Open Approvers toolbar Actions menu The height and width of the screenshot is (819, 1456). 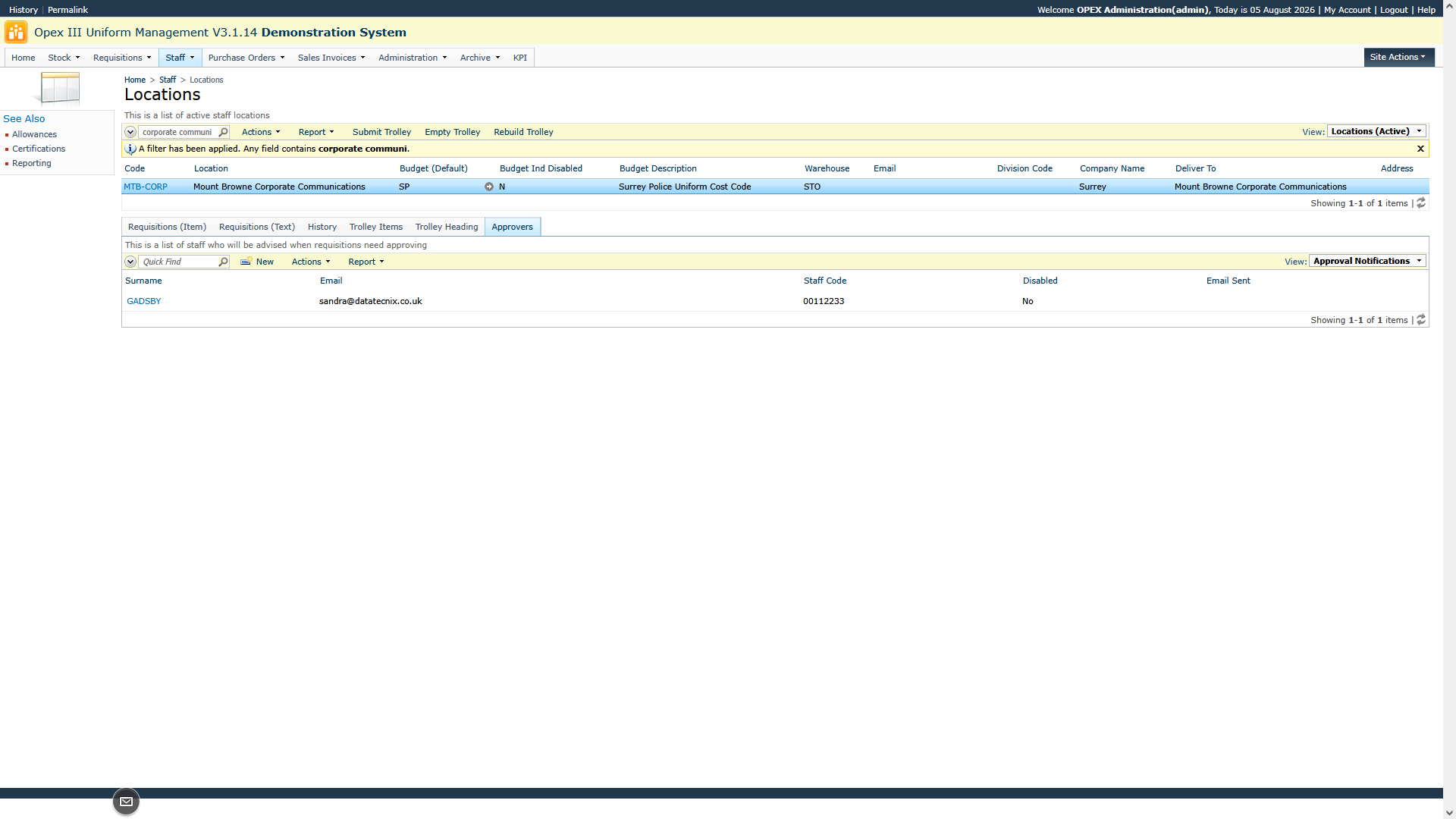tap(311, 262)
